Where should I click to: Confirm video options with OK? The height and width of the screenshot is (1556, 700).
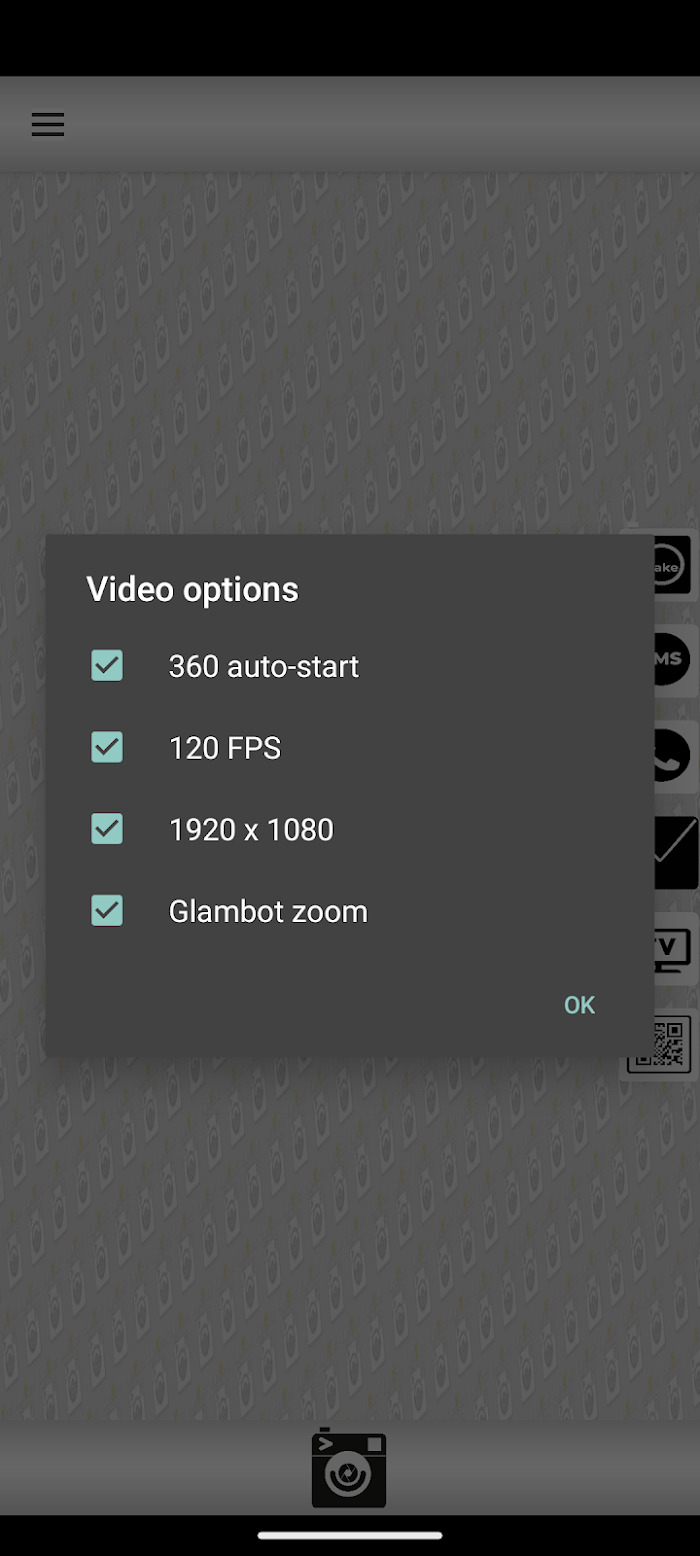pos(579,1005)
